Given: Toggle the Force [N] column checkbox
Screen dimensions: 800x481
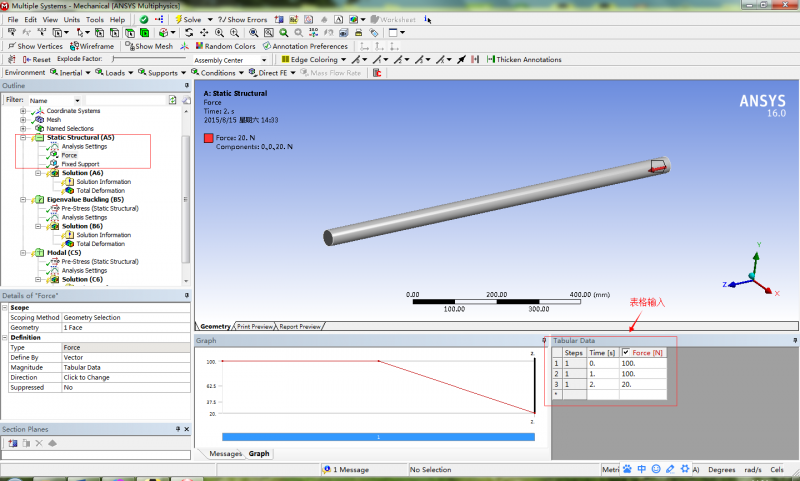Looking at the screenshot, I should pyautogui.click(x=626, y=352).
